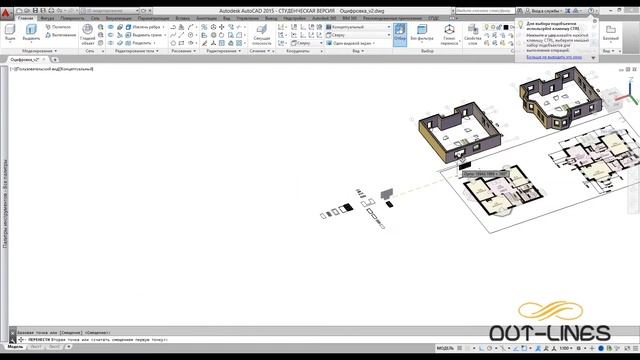Click the black layer color swatch
Screen dimensions: 640x360
(x=506, y=27)
